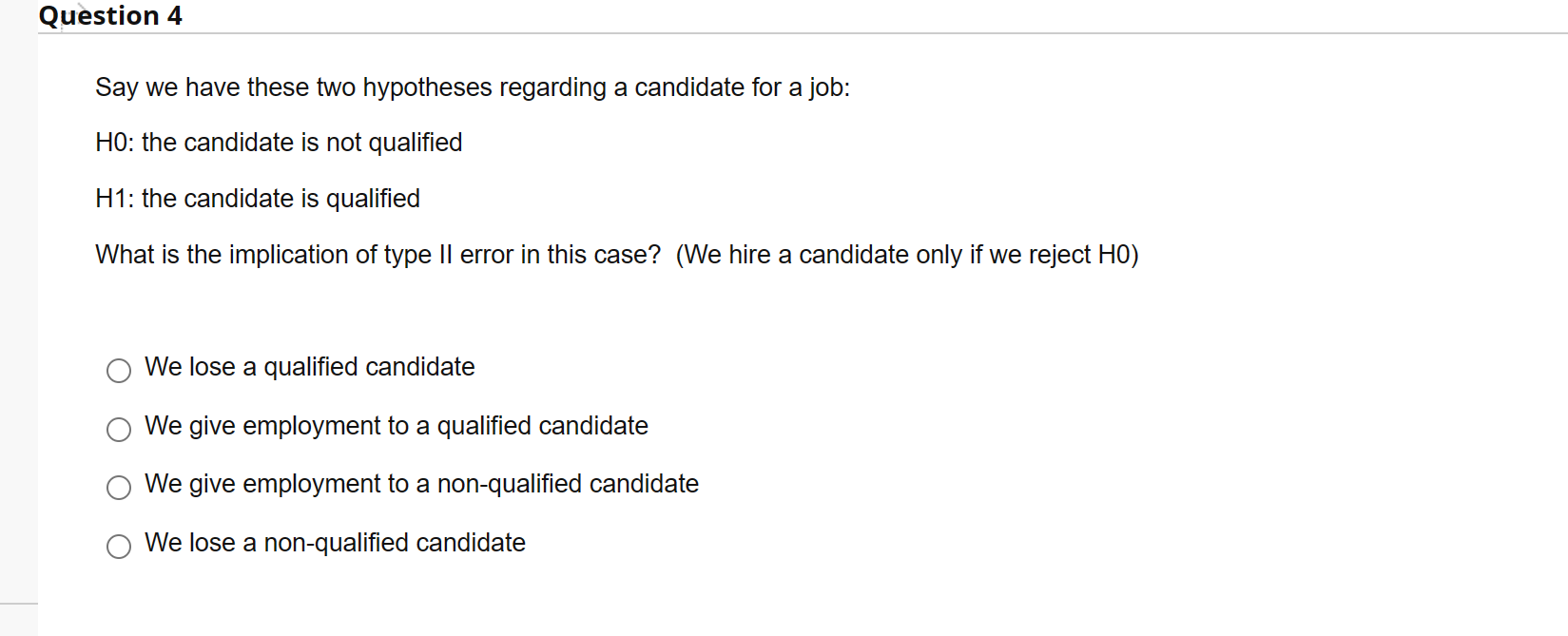The height and width of the screenshot is (636, 1568).
Task: Click label text 'We give employment to a non-qualified candidate'
Action: tap(421, 484)
